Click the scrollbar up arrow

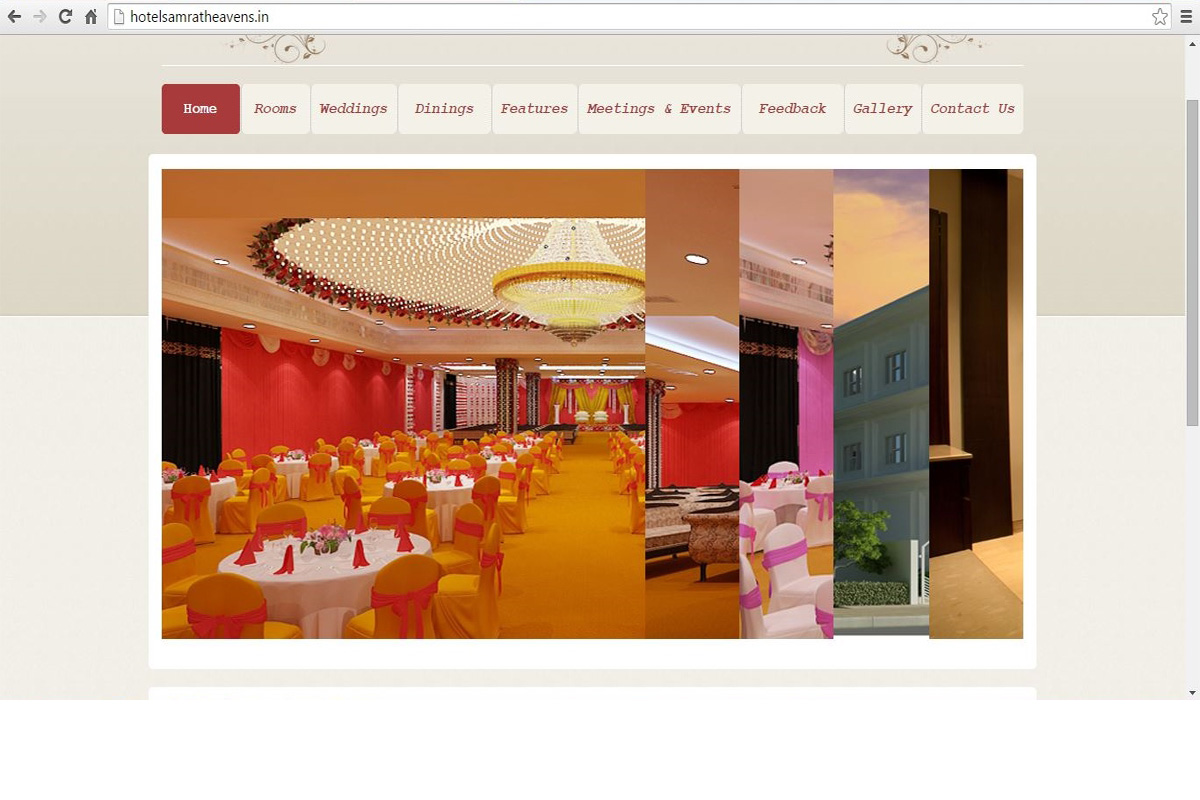click(1192, 42)
